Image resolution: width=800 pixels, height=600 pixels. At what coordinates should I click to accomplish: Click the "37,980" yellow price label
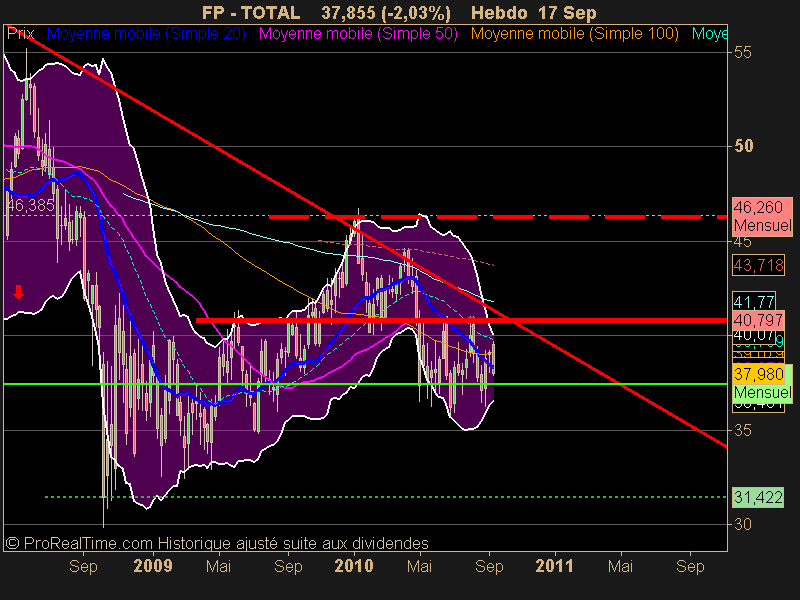[758, 374]
